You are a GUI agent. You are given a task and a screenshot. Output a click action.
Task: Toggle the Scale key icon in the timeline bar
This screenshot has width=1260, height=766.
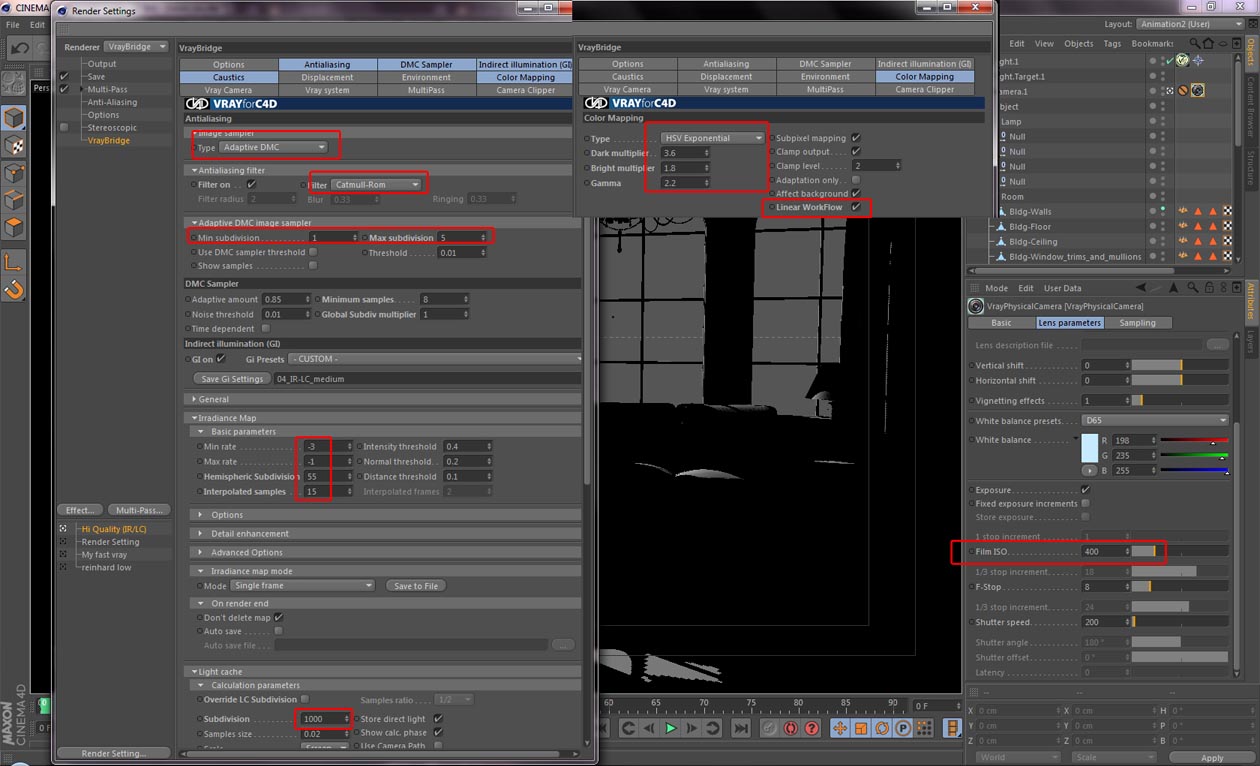[860, 728]
